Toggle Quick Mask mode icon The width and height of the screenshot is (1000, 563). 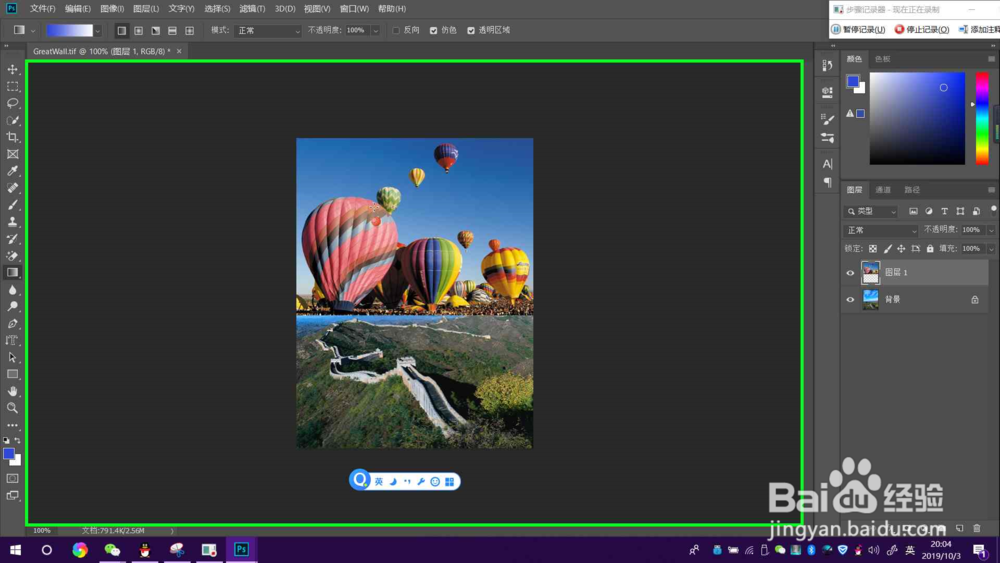pos(12,478)
